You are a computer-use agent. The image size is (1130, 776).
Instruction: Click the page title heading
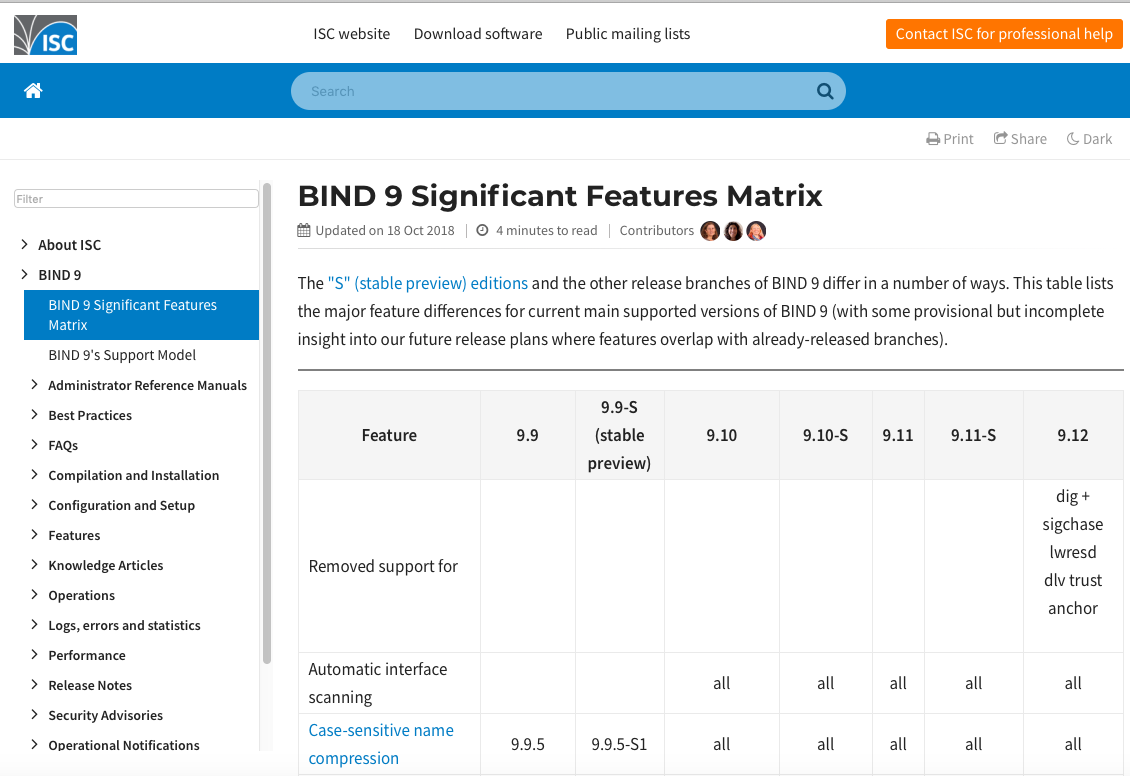pyautogui.click(x=560, y=196)
